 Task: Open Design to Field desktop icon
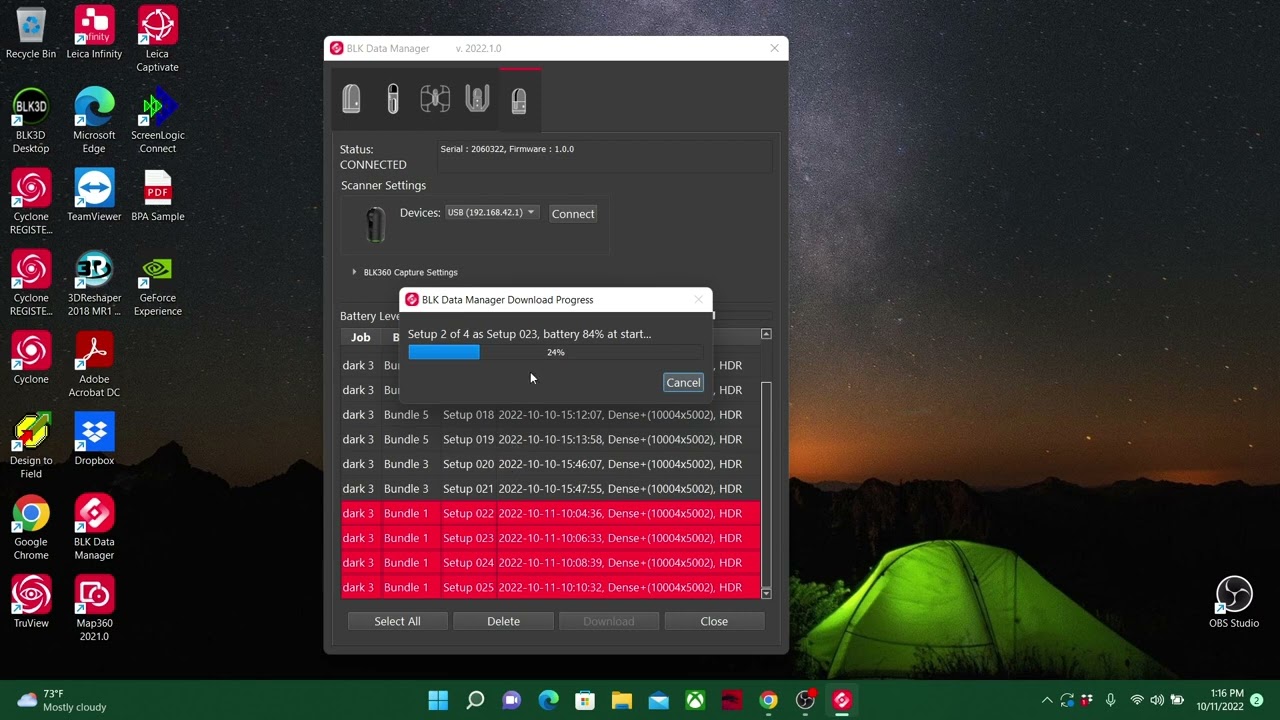[31, 446]
